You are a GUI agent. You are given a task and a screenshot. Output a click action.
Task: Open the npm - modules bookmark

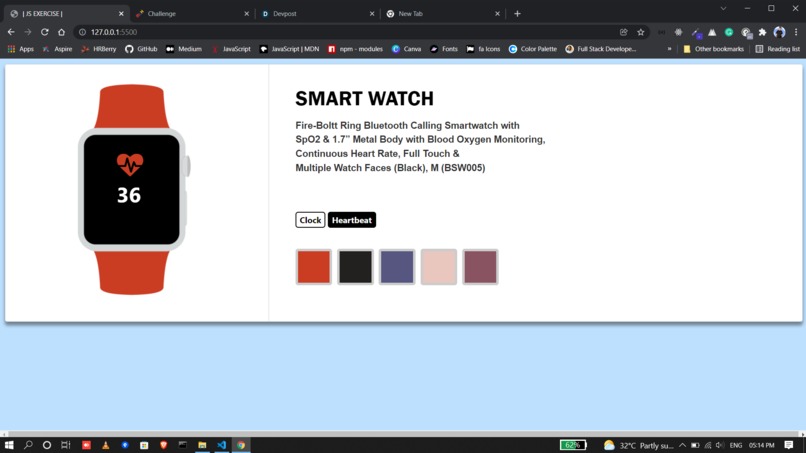click(355, 49)
